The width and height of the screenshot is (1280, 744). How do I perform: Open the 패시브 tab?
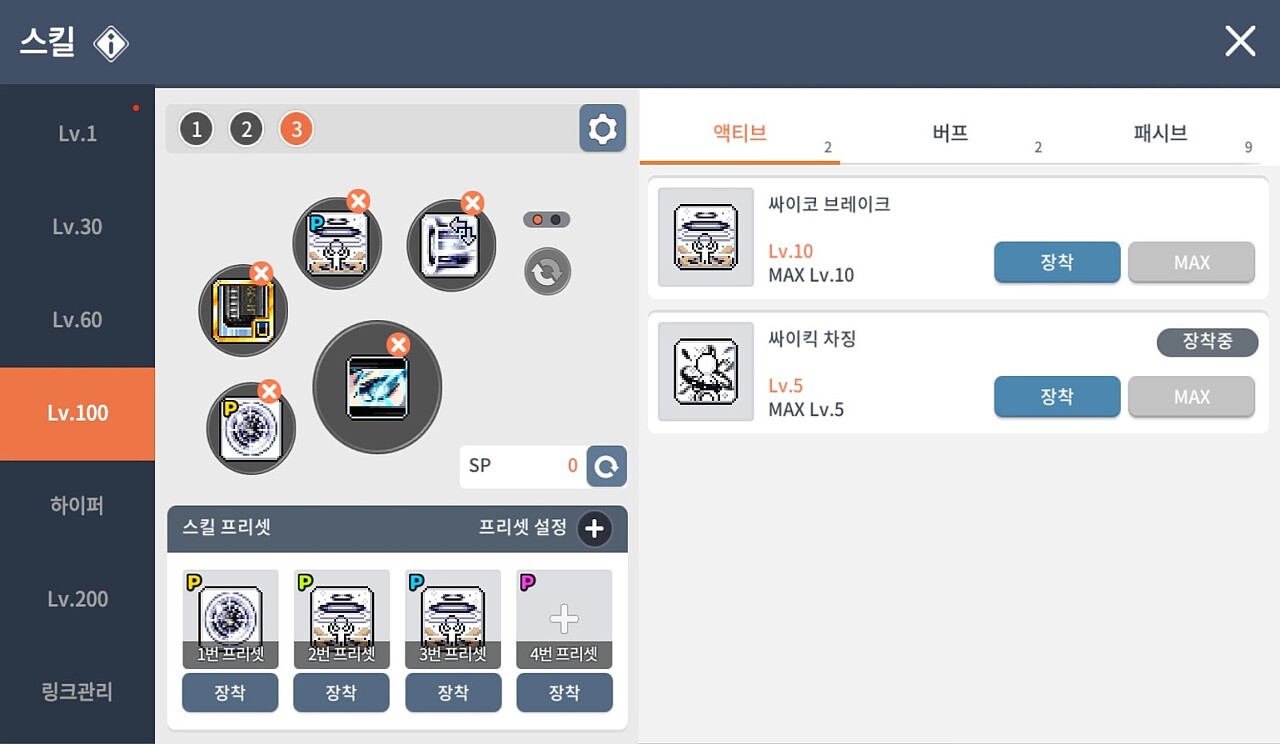click(1160, 133)
